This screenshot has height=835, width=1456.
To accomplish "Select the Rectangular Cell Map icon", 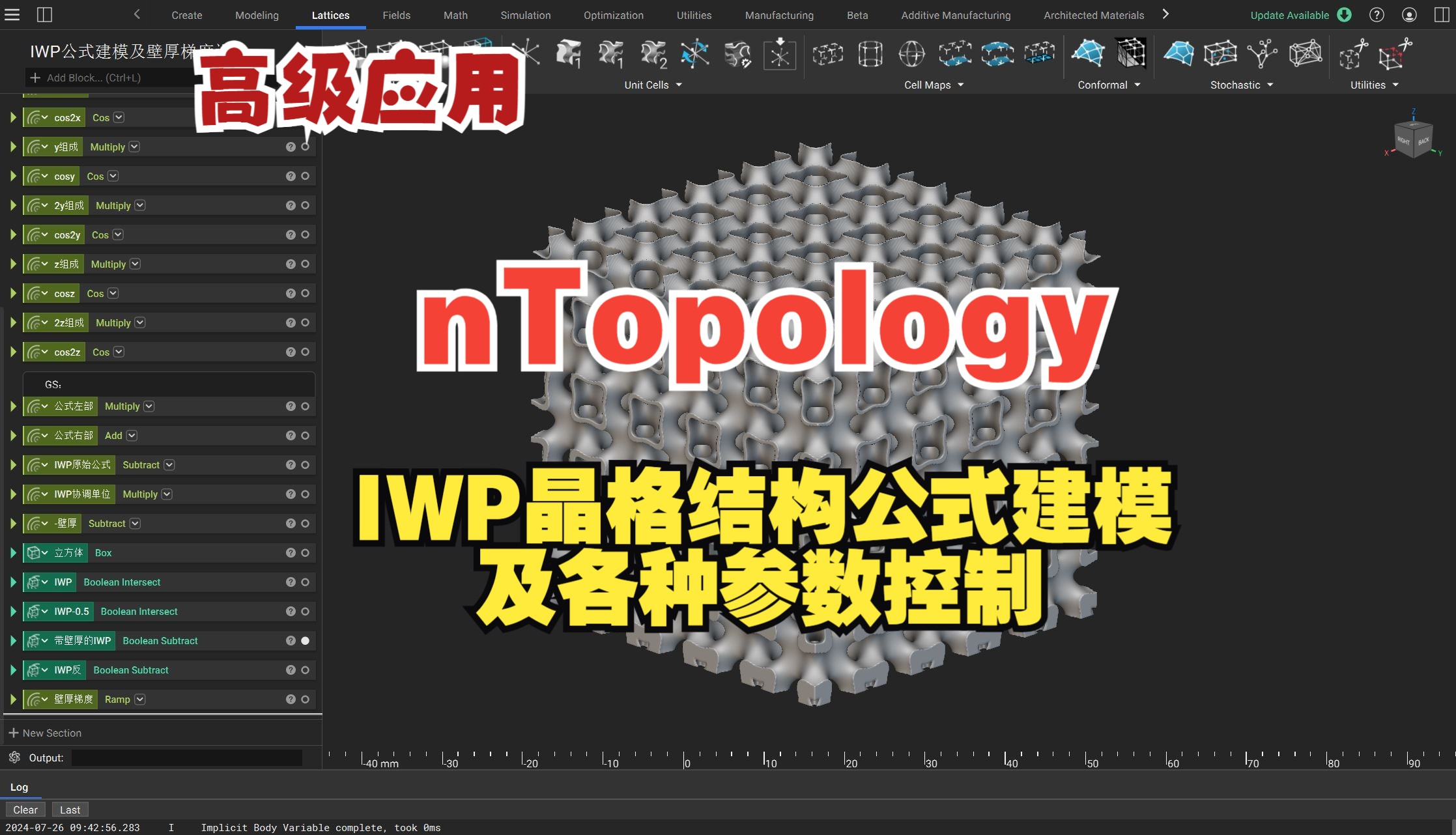I will 828,53.
